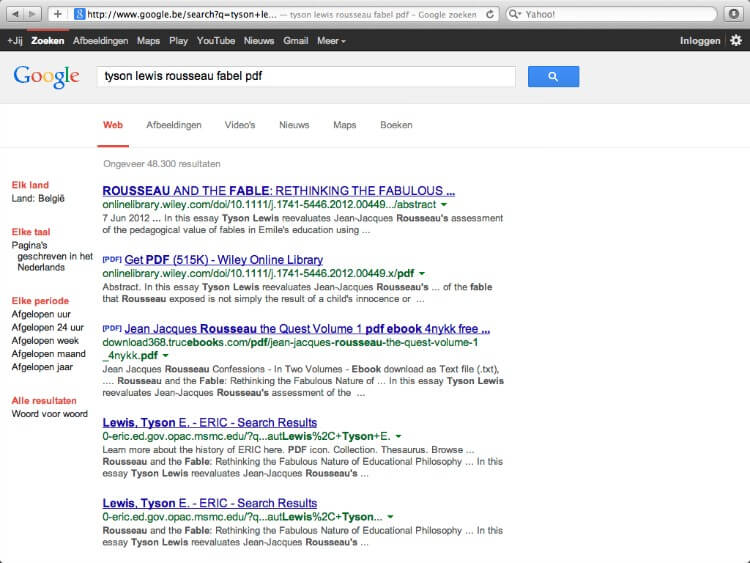Open Maps in the black Google bar

(148, 41)
